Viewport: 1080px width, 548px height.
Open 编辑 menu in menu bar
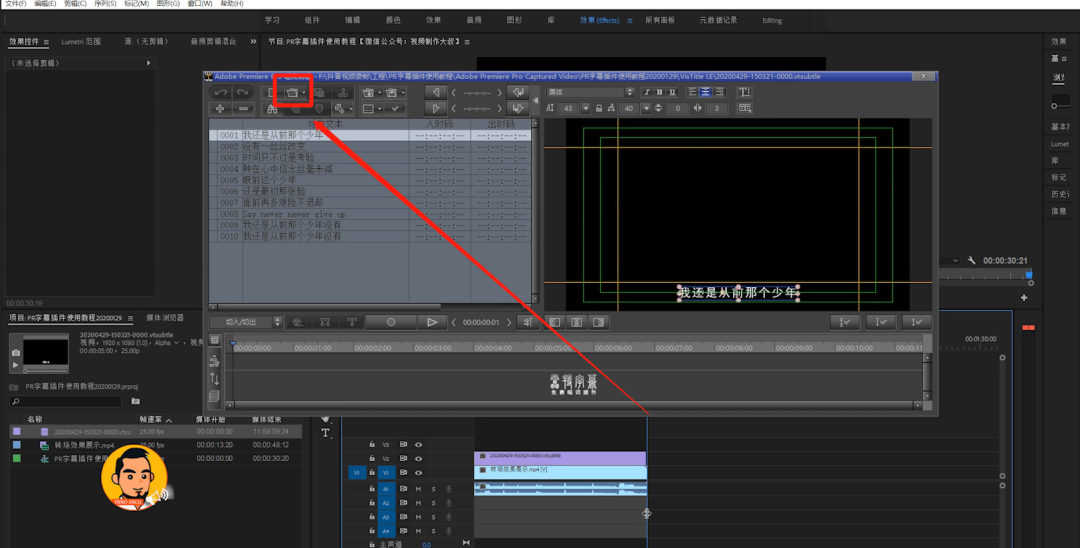pyautogui.click(x=45, y=3)
